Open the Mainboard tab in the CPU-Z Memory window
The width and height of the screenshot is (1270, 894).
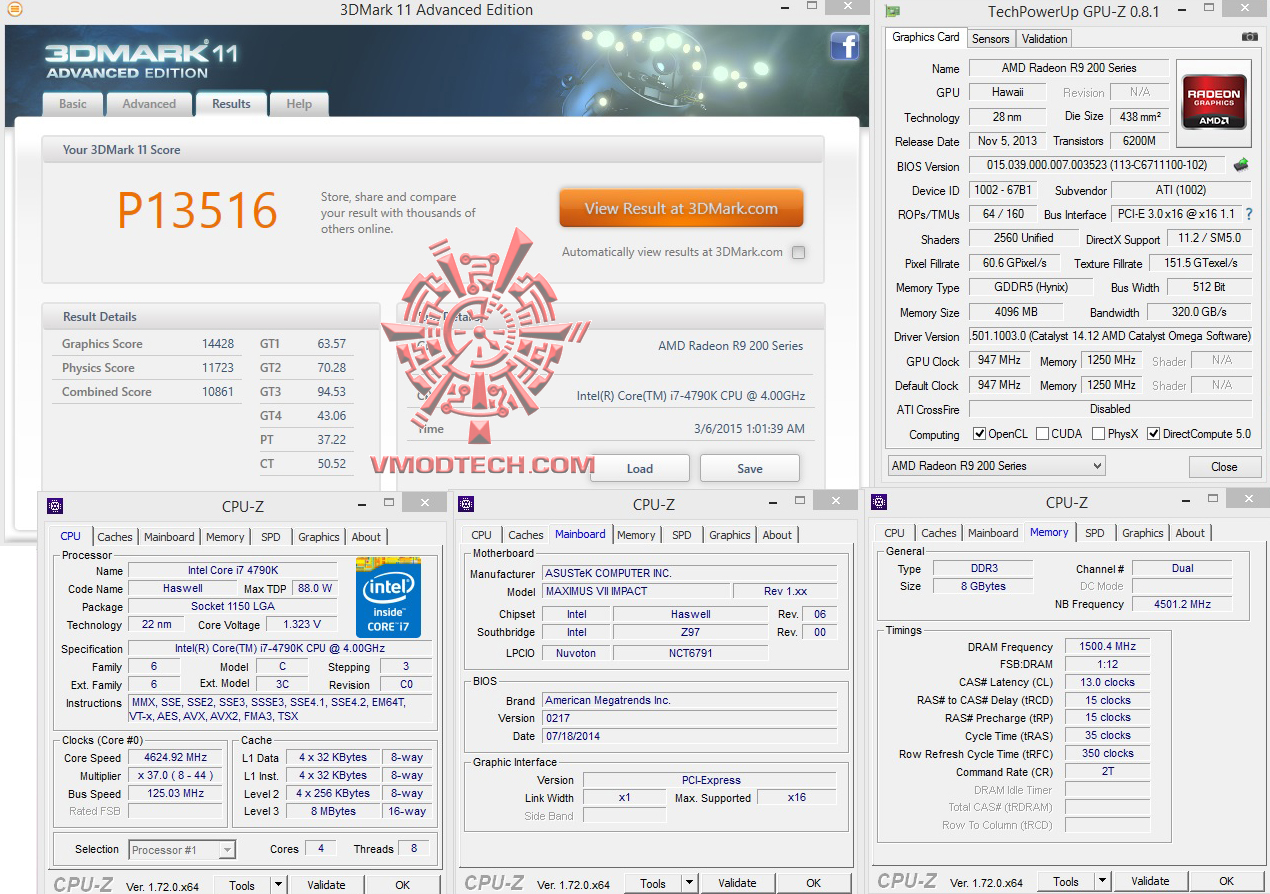[x=993, y=533]
